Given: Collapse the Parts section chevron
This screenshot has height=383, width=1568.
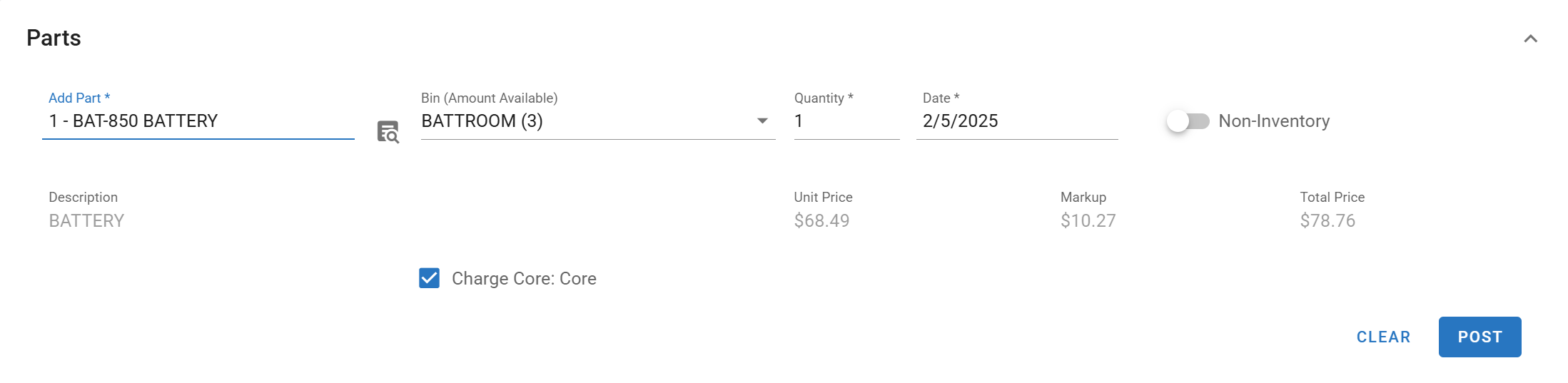Looking at the screenshot, I should [1530, 39].
